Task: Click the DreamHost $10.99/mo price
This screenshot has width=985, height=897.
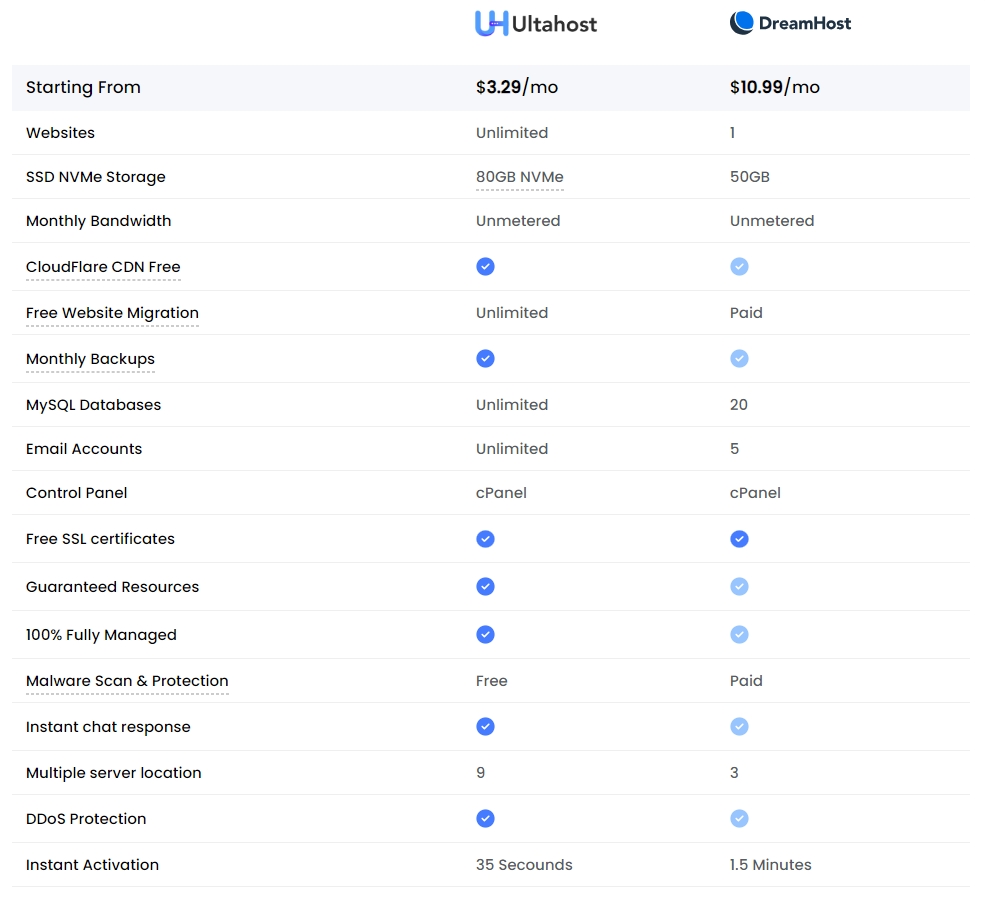Action: click(774, 88)
